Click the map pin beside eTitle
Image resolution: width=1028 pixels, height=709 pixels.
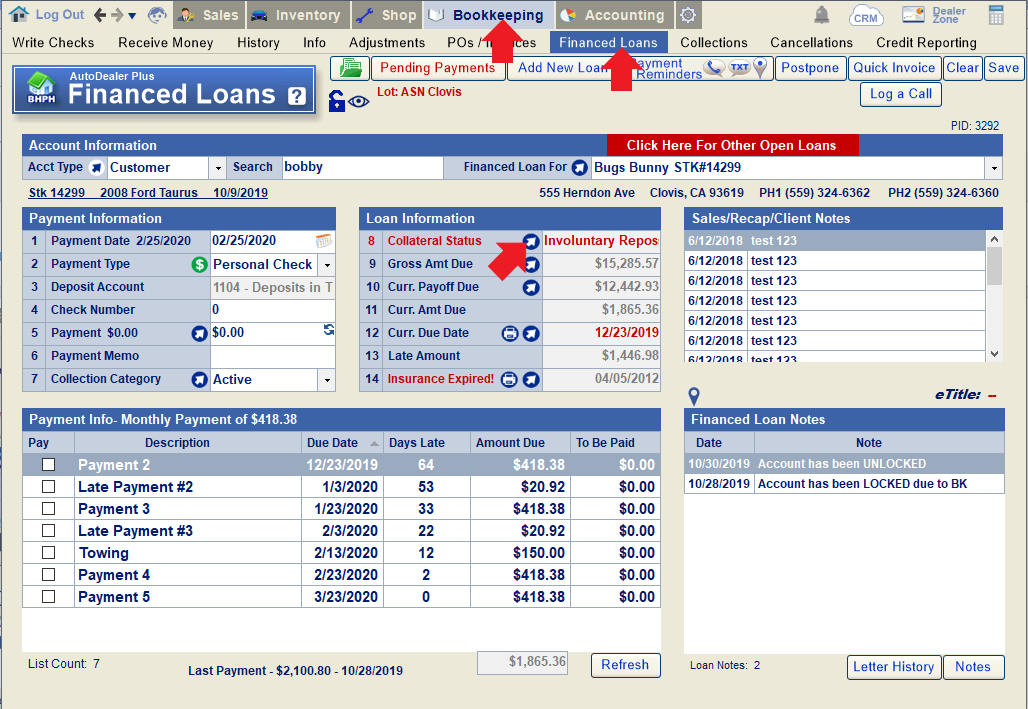(x=694, y=396)
